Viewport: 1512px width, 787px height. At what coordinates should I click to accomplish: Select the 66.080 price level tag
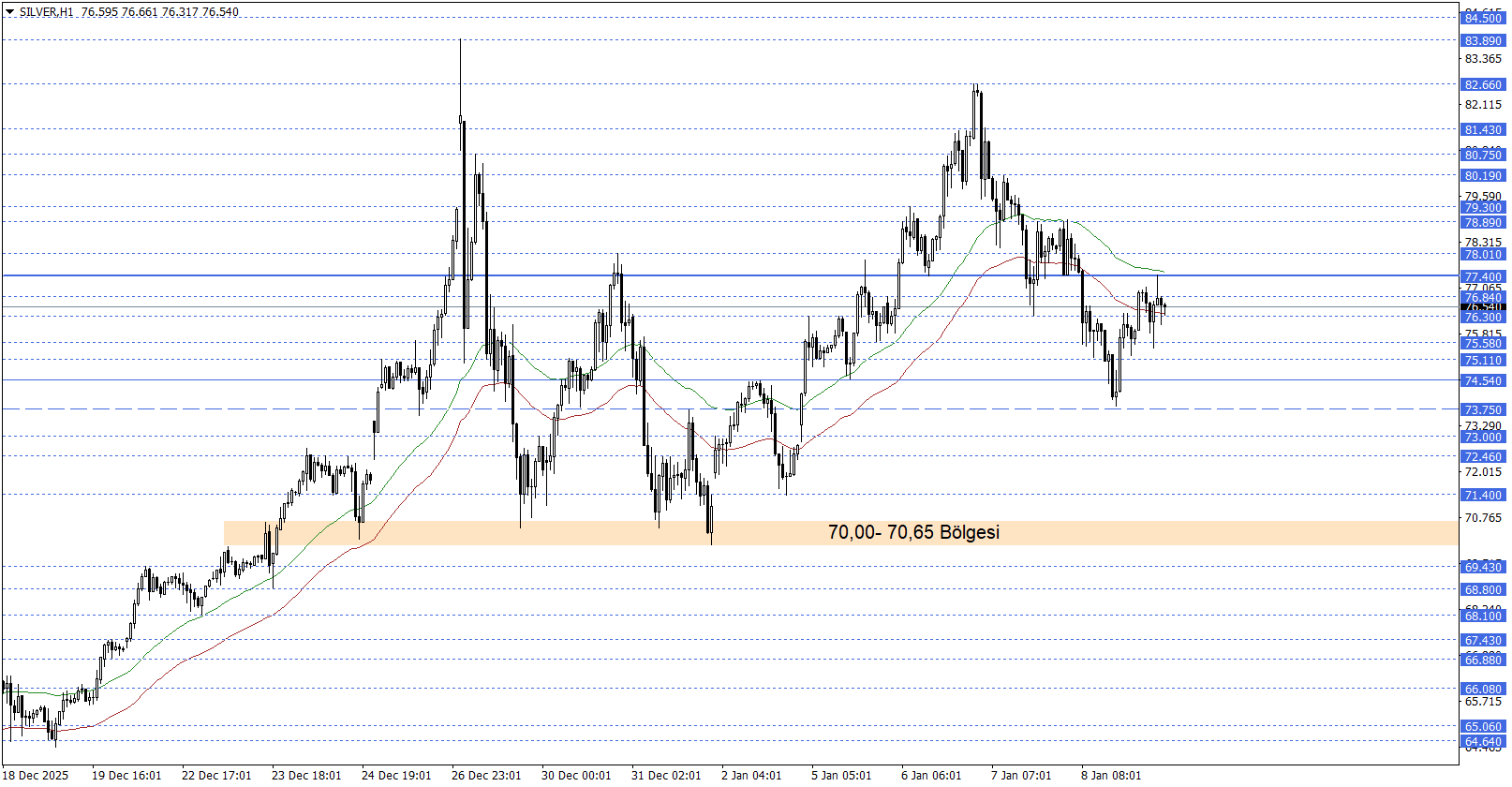pyautogui.click(x=1483, y=689)
